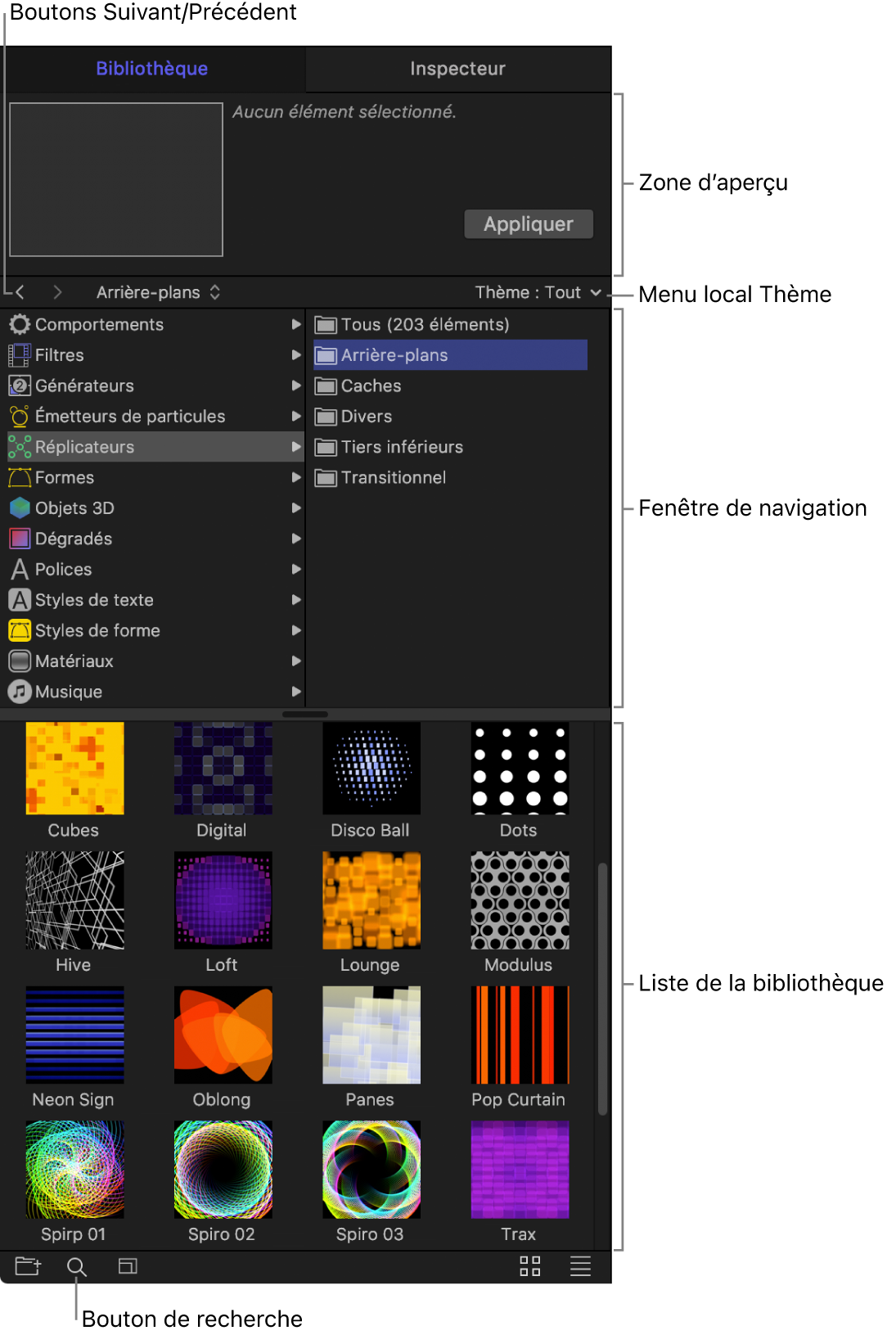Select the Modulus replicator thumbnail
Image resolution: width=896 pixels, height=1335 pixels.
point(520,900)
